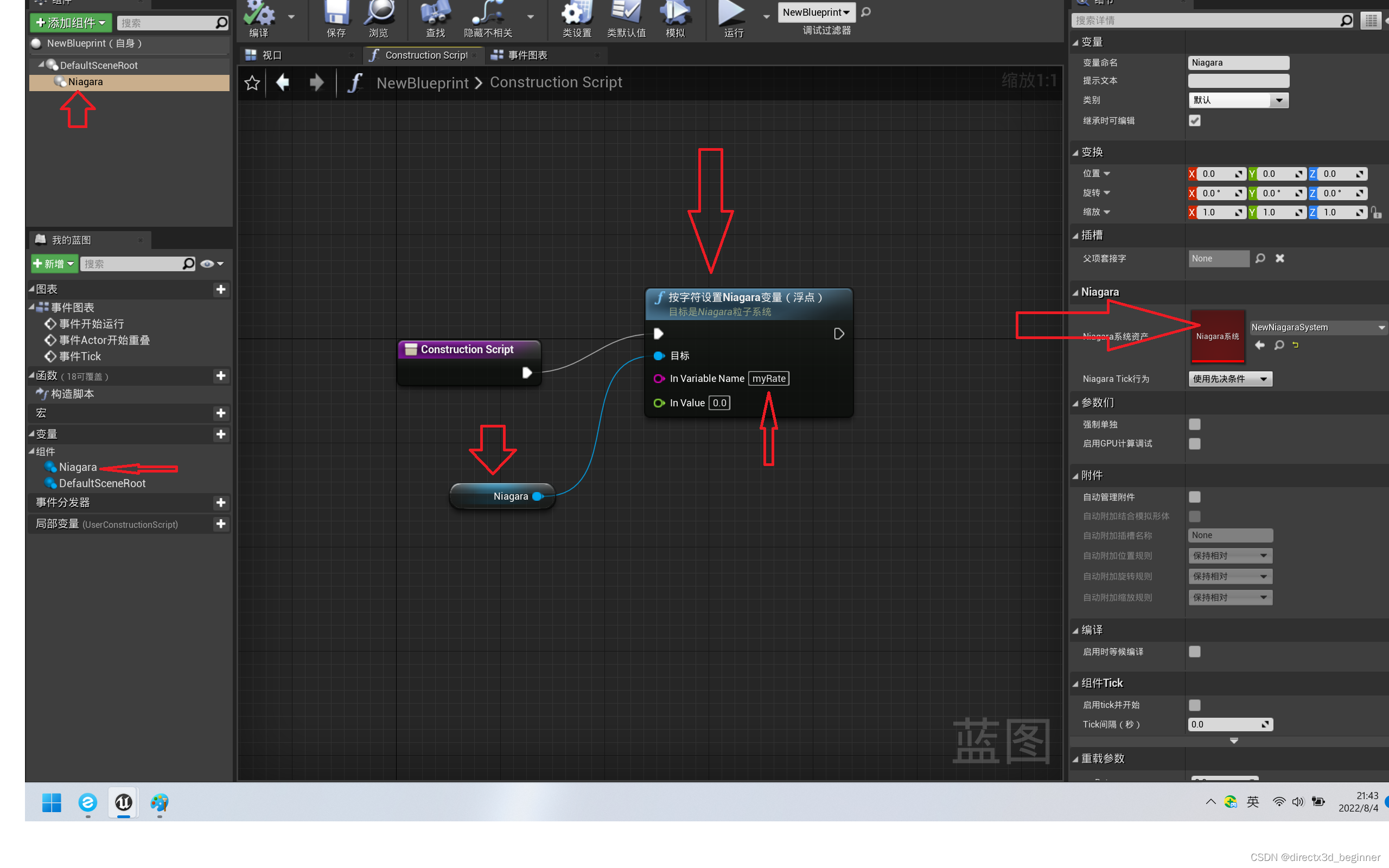This screenshot has width=1389, height=868.
Task: Open Class Settings (类设置) from the toolbar
Action: point(576,16)
